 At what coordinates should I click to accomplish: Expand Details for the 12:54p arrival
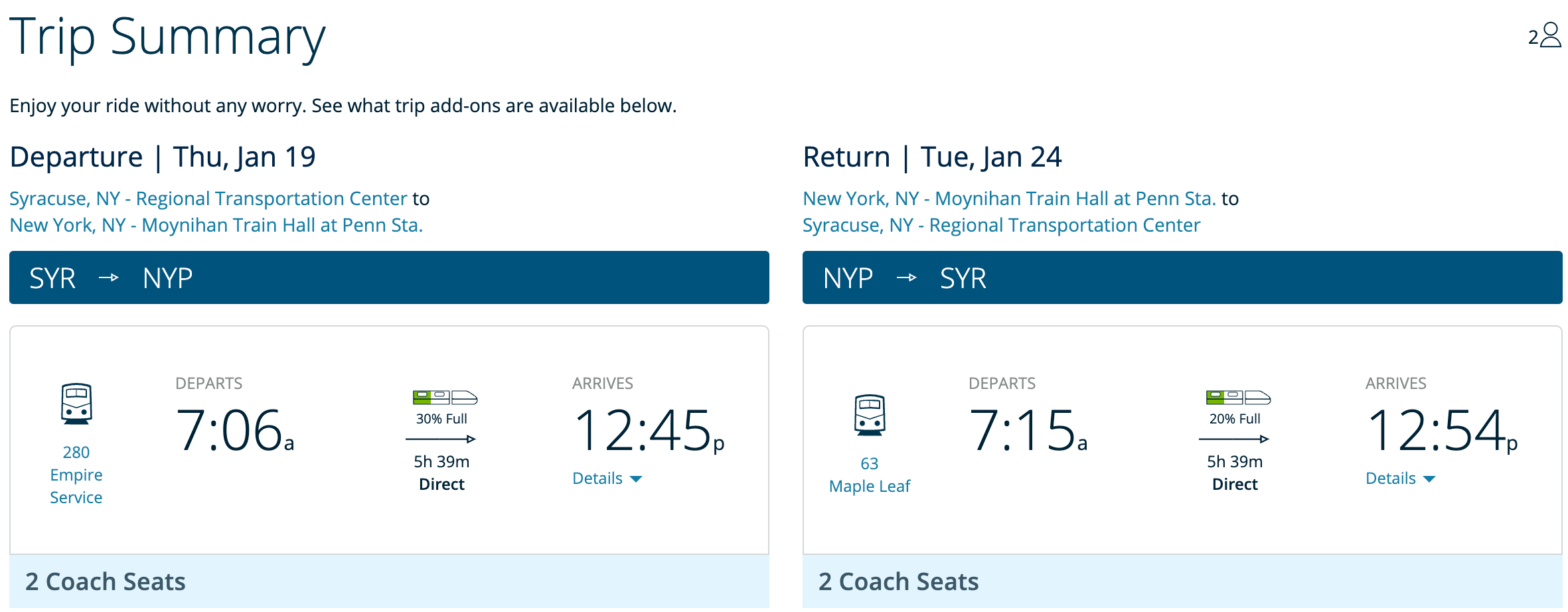(x=1400, y=479)
